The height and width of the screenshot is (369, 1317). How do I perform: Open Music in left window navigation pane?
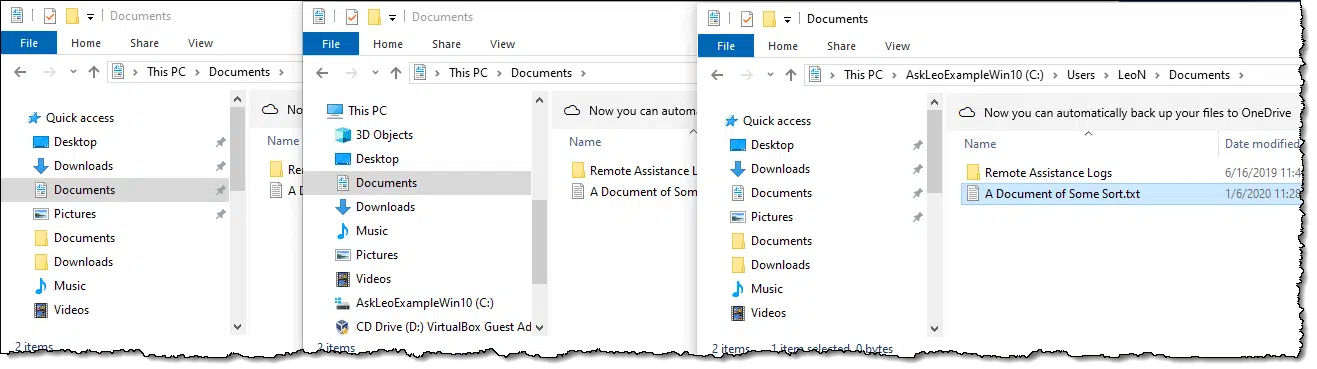(x=70, y=286)
